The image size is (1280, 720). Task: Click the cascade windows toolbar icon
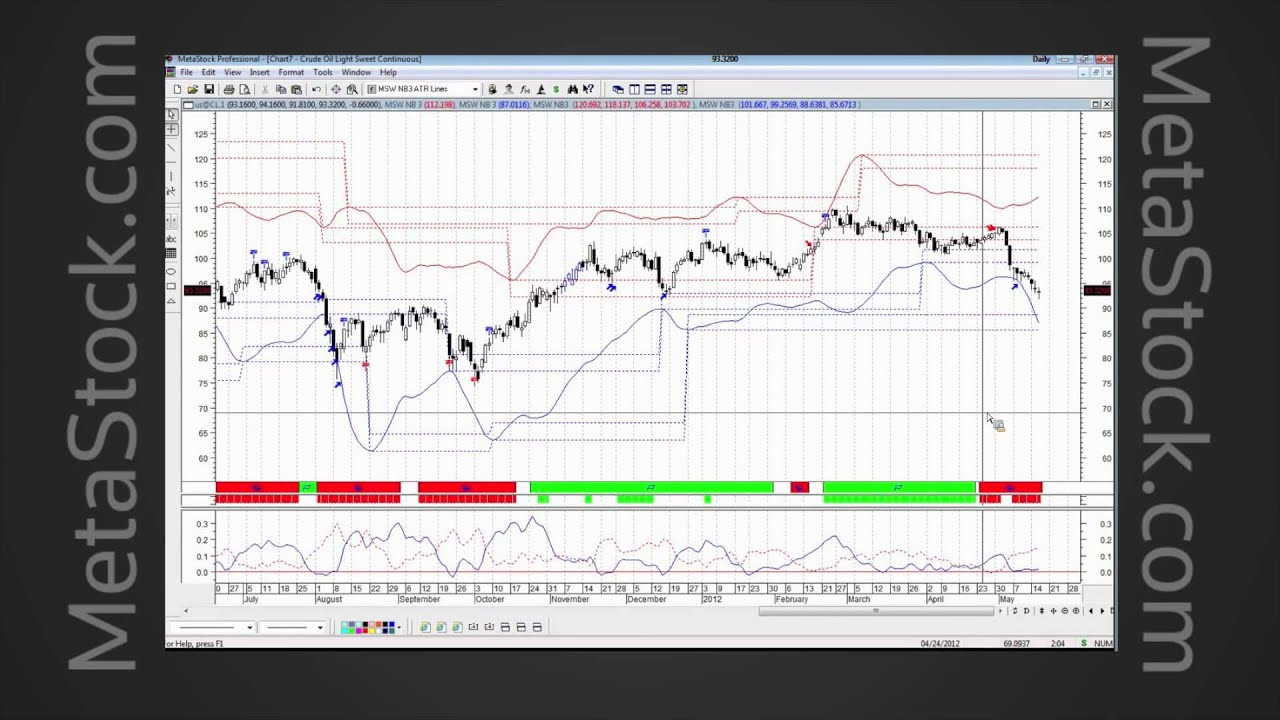click(618, 89)
